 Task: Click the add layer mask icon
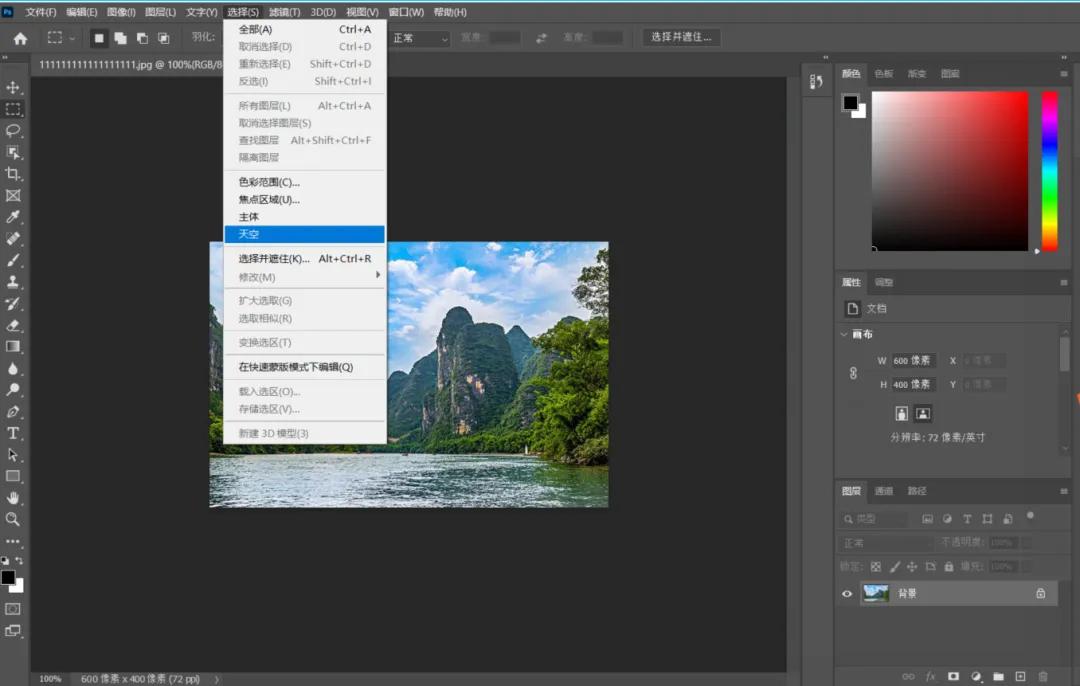(953, 676)
